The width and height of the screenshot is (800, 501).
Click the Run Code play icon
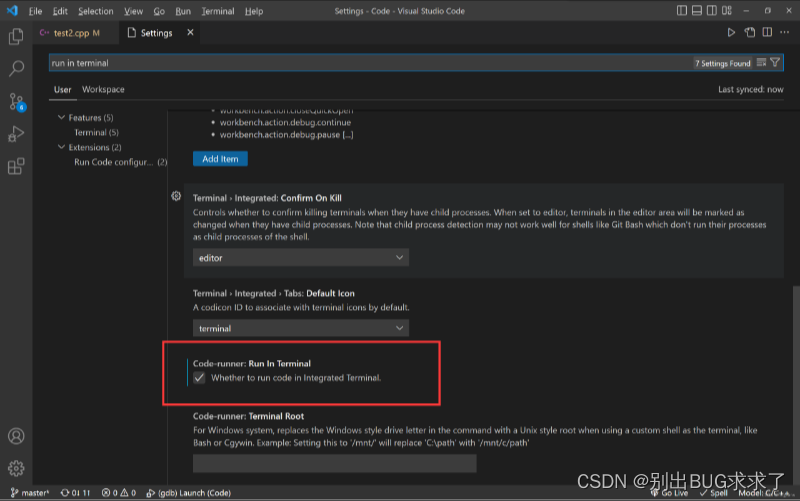pyautogui.click(x=731, y=33)
